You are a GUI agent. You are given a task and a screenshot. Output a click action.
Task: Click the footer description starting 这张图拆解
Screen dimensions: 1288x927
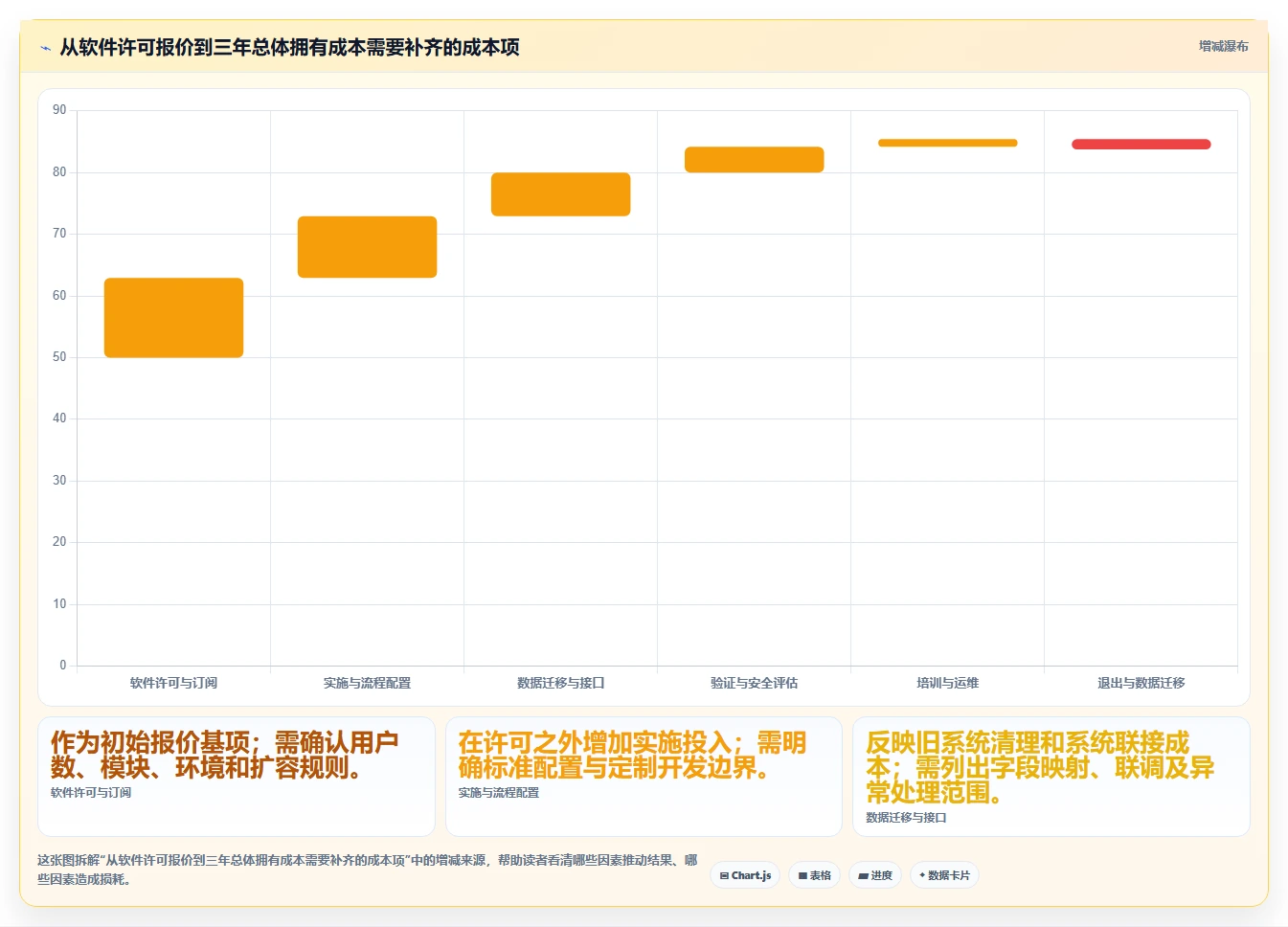click(368, 870)
